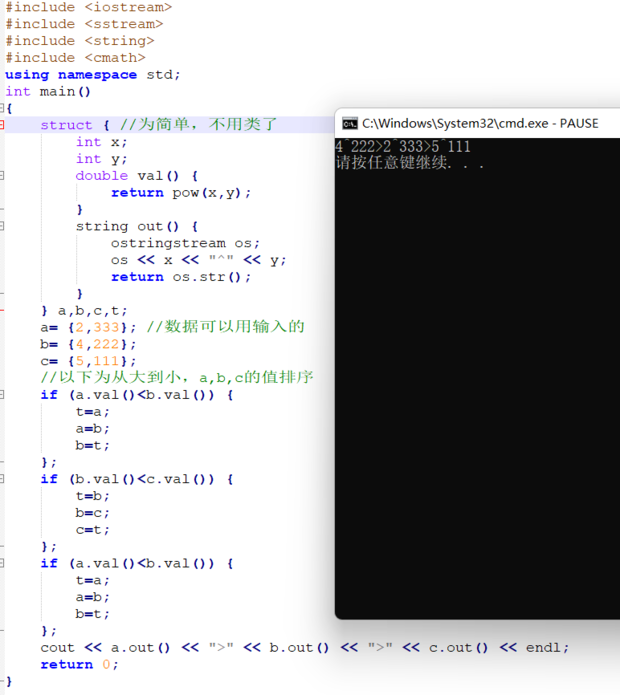The width and height of the screenshot is (620, 695).
Task: Place cursor on '#include <iostream>' line
Action: pyautogui.click(x=88, y=7)
